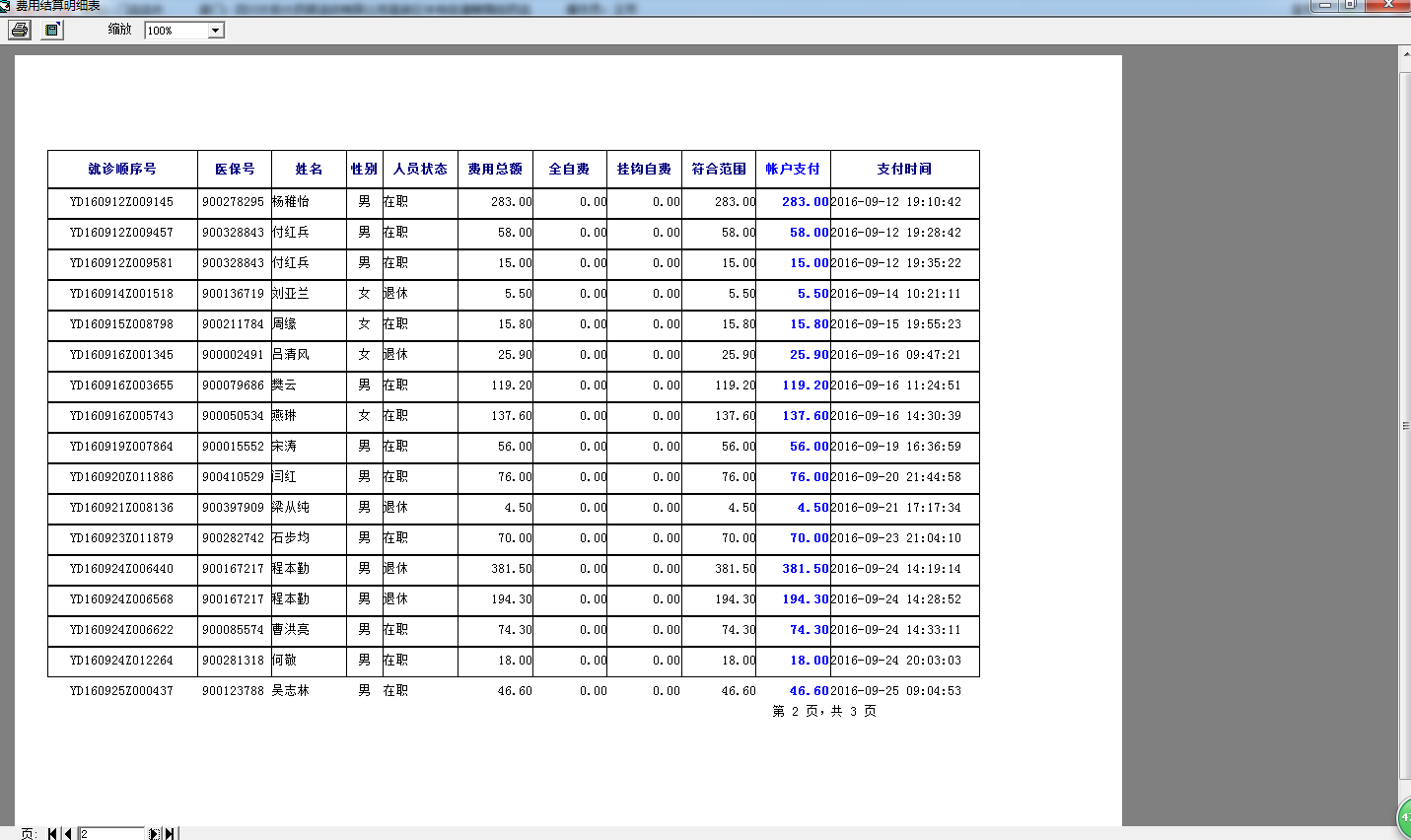Click the Print report icon

(20, 30)
